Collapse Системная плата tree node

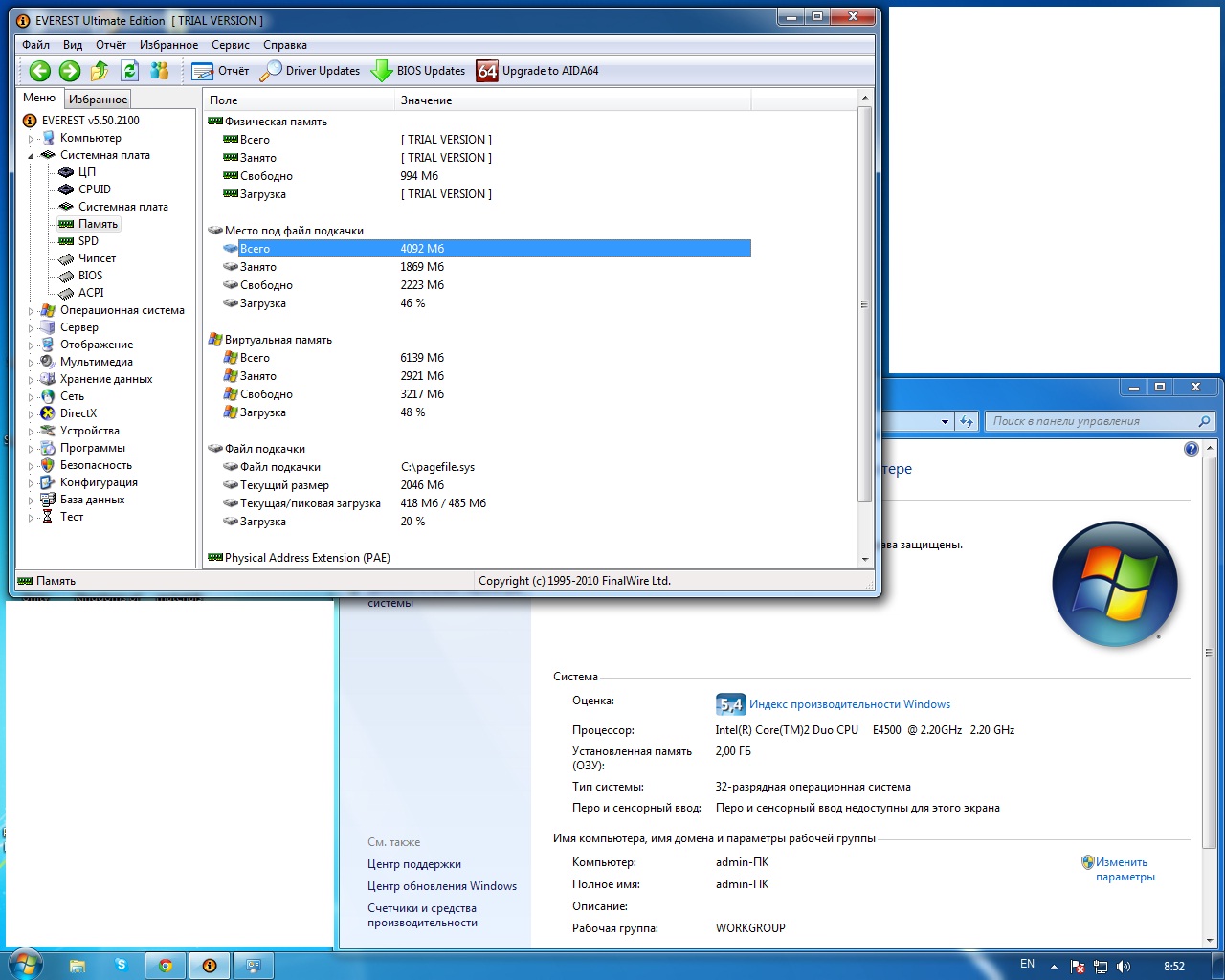31,155
